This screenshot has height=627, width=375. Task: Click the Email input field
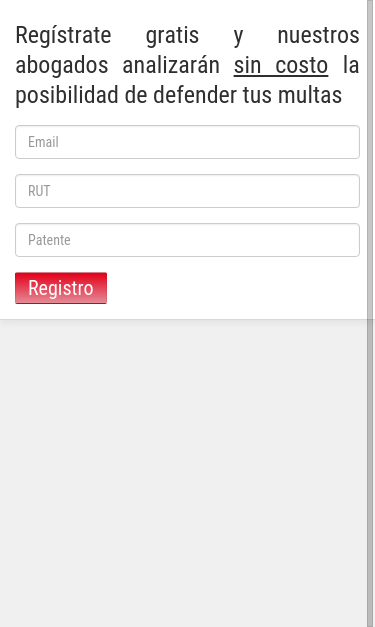(x=187, y=142)
